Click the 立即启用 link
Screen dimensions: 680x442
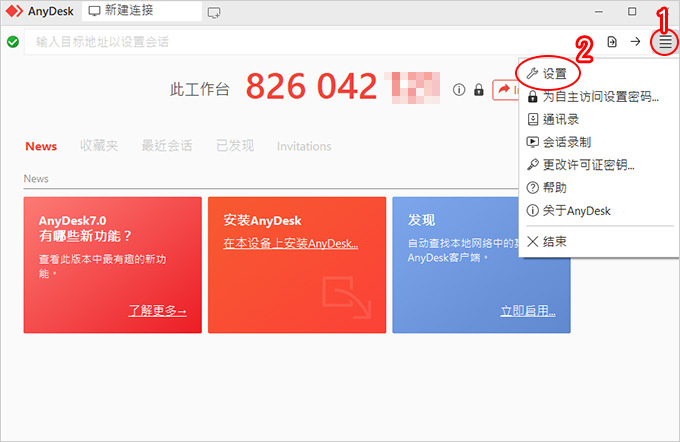[528, 311]
